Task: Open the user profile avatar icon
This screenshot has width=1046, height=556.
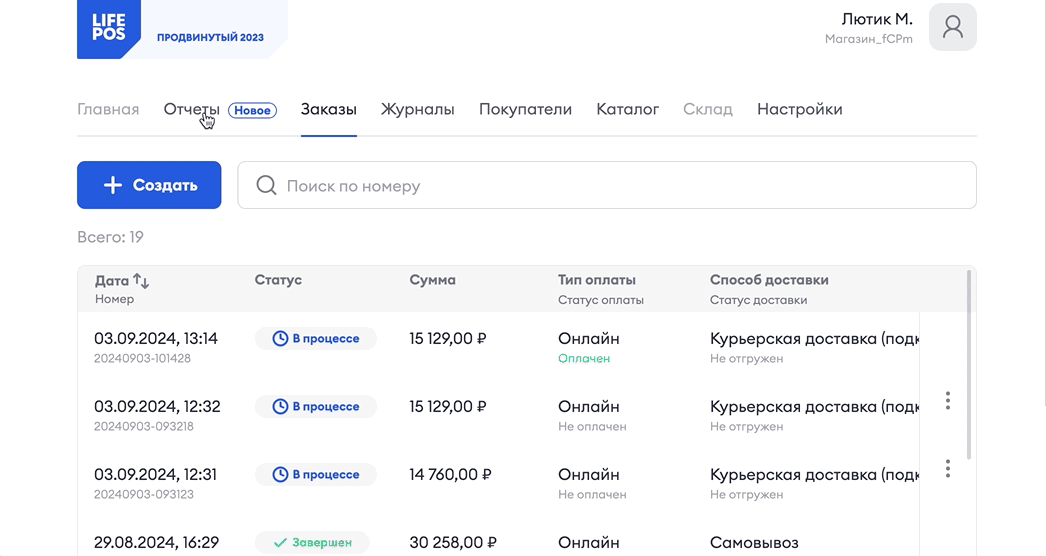Action: pyautogui.click(x=953, y=27)
